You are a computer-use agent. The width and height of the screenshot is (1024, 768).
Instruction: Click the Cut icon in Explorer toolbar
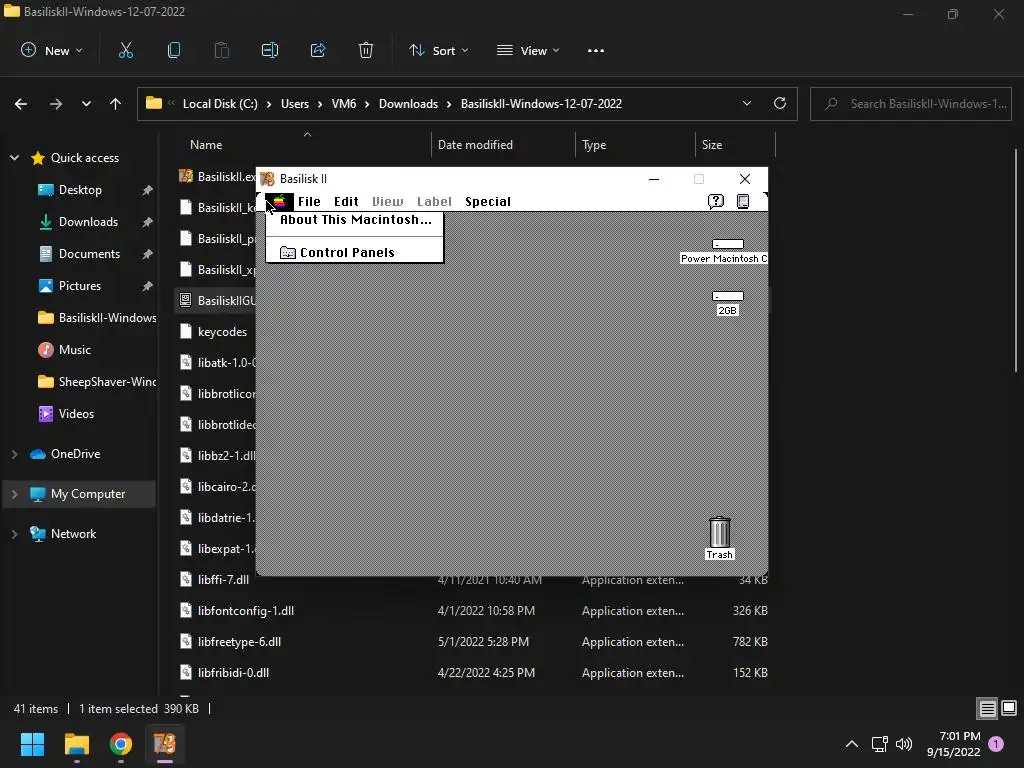pos(125,50)
